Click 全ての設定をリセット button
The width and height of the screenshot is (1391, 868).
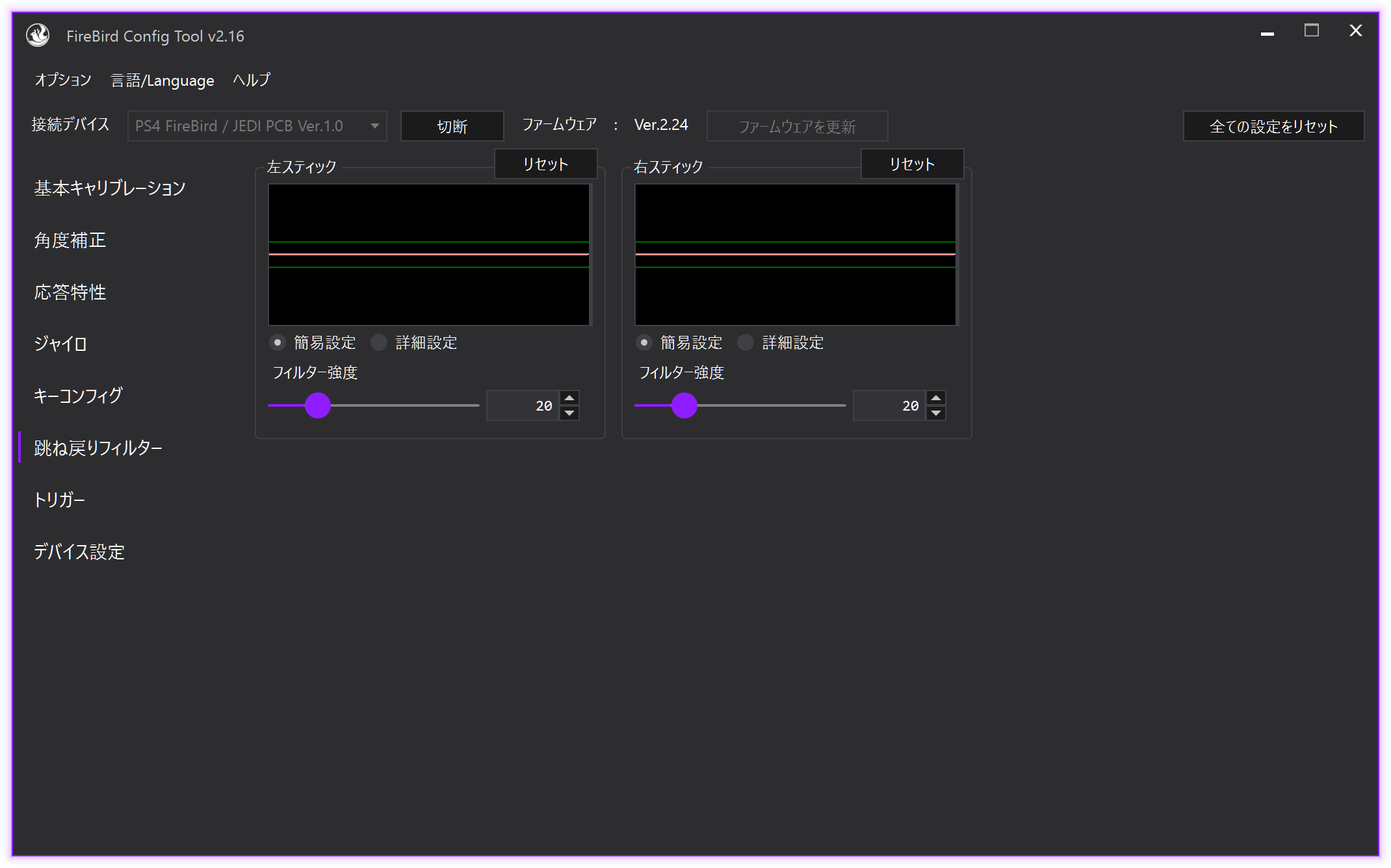[x=1273, y=126]
